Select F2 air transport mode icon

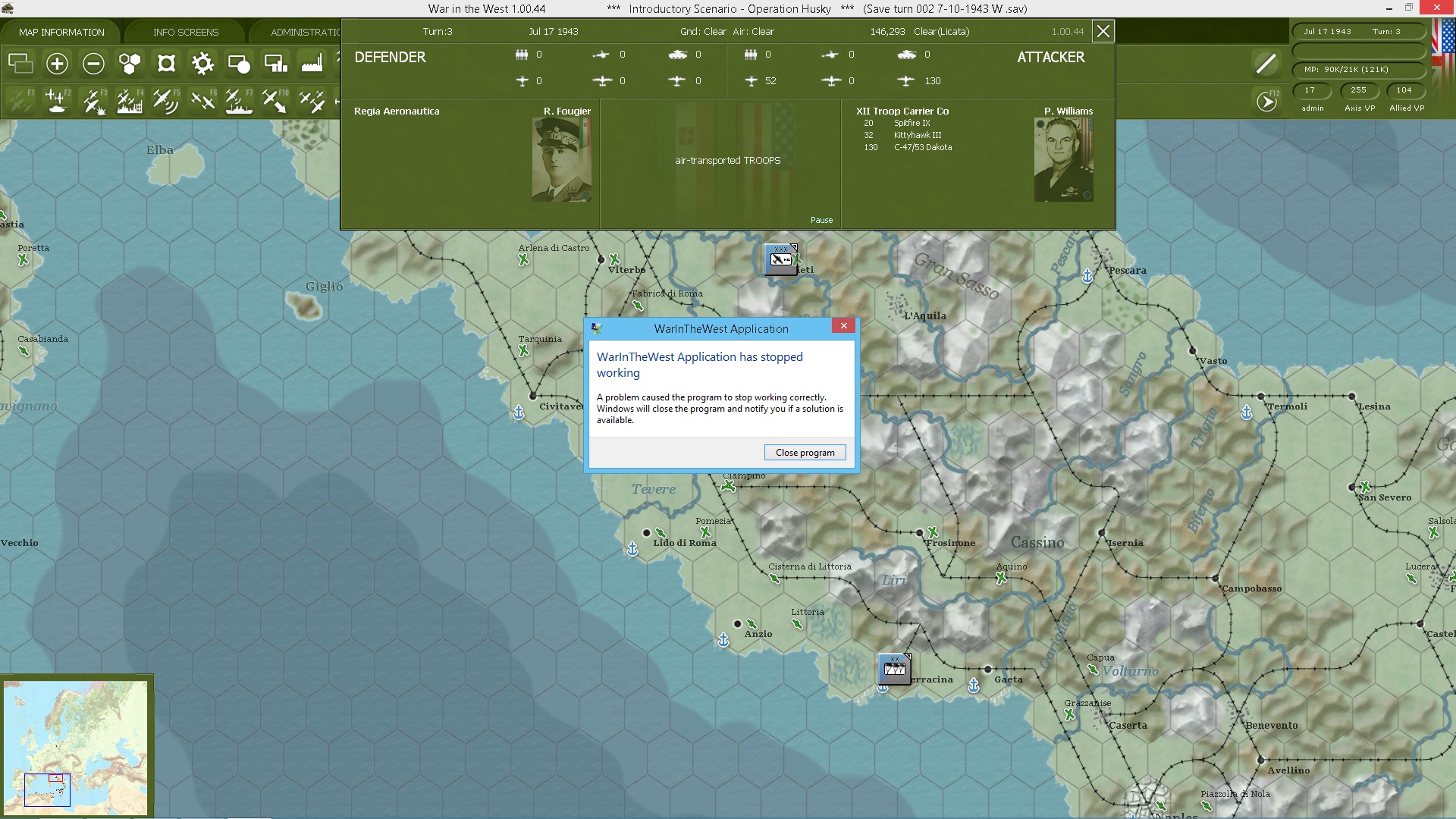point(57,100)
